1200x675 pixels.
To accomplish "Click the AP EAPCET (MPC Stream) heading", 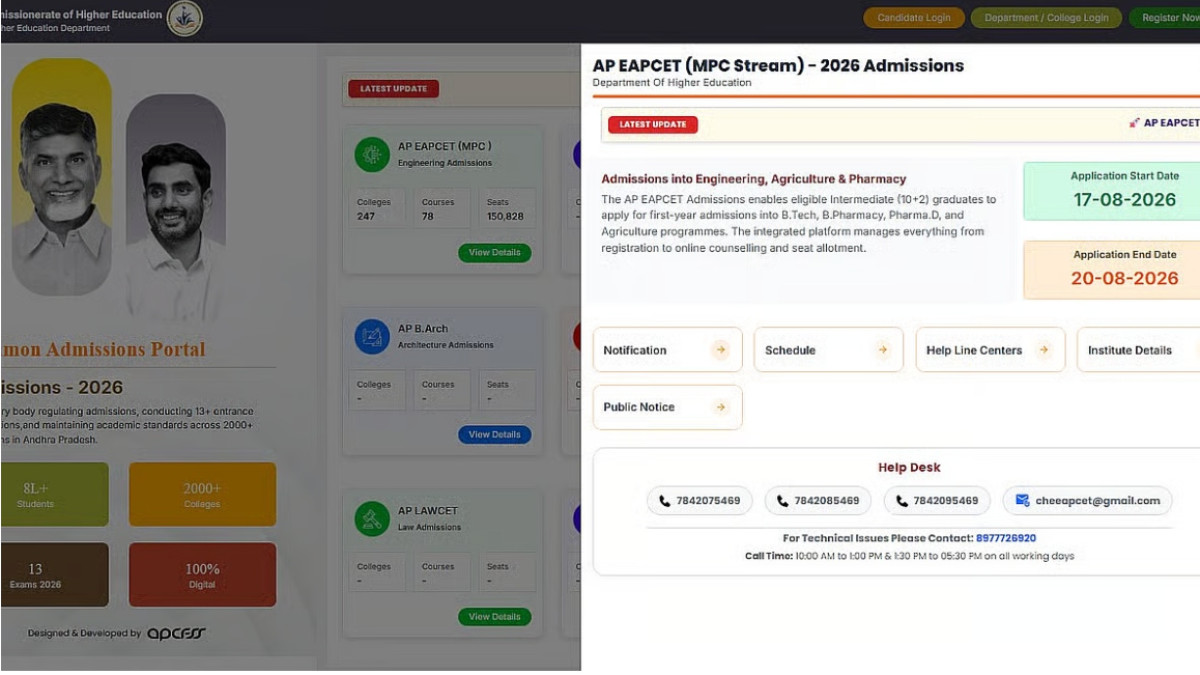I will point(778,66).
